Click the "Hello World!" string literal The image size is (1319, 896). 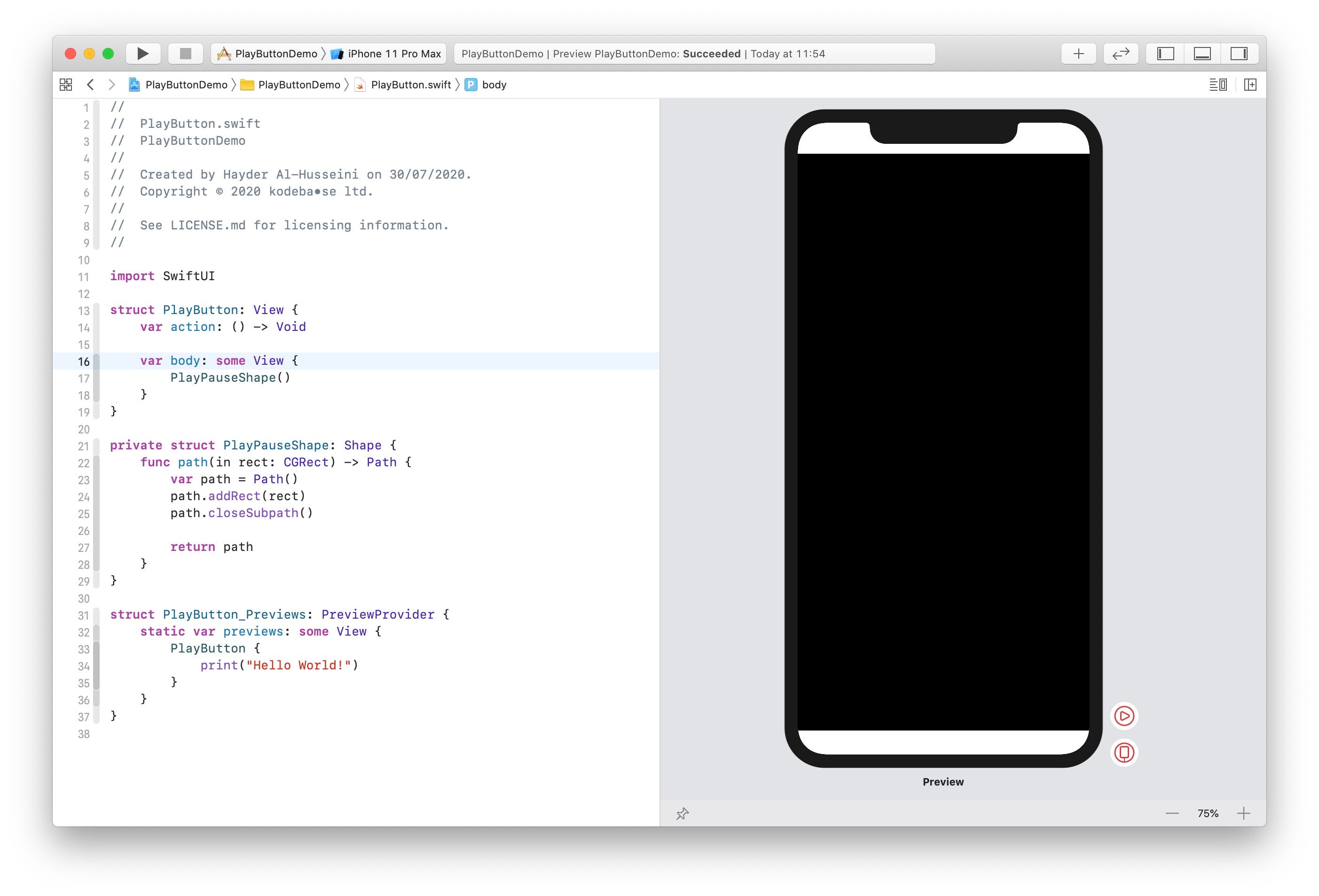(x=298, y=665)
